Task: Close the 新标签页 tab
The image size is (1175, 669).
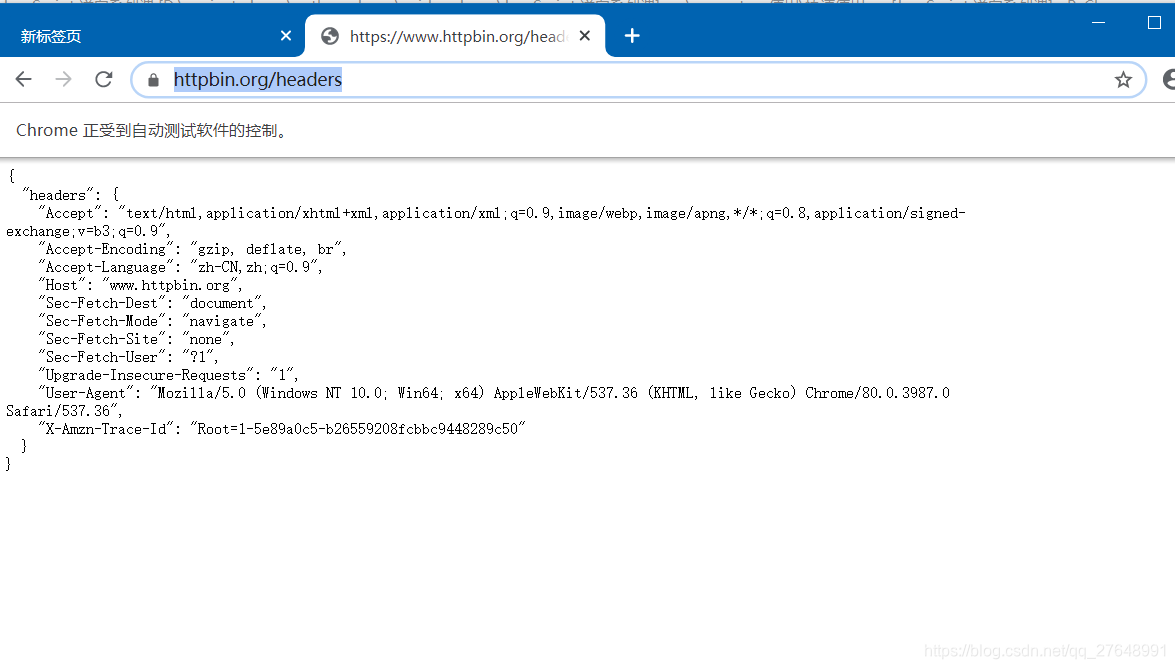Action: tap(286, 36)
